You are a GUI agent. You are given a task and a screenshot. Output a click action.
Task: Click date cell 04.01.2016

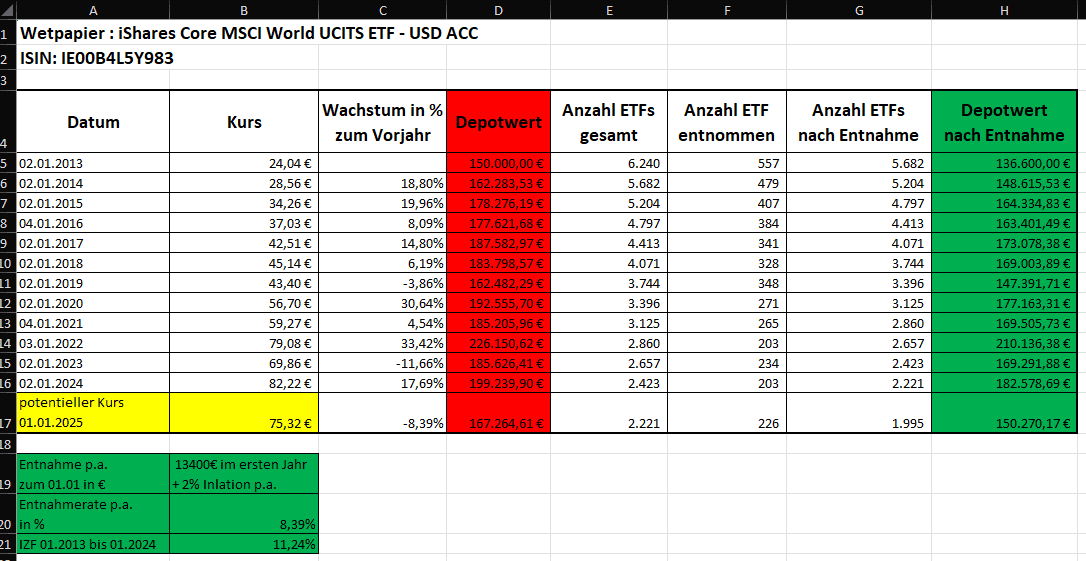[x=93, y=224]
